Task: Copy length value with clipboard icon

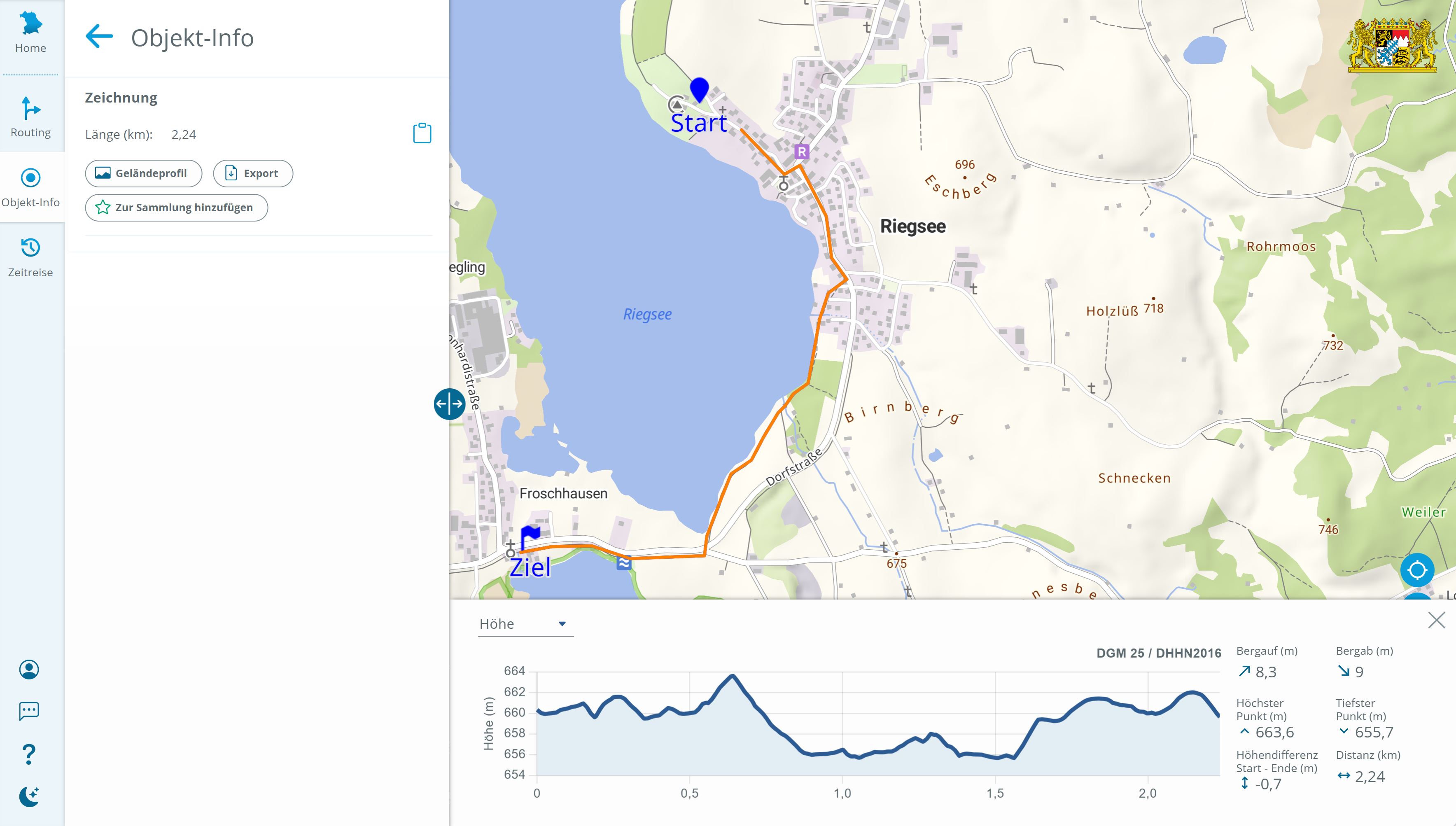Action: point(422,133)
